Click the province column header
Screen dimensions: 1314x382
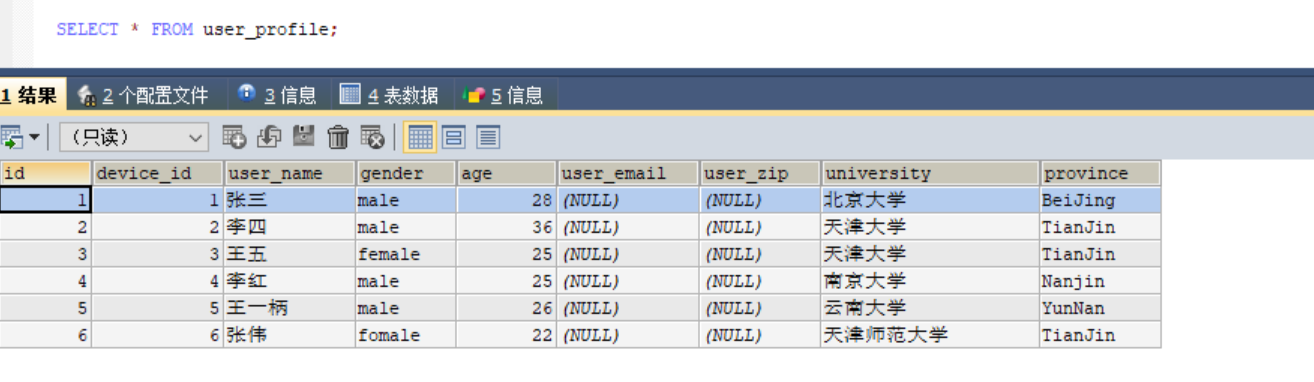(x=1101, y=173)
